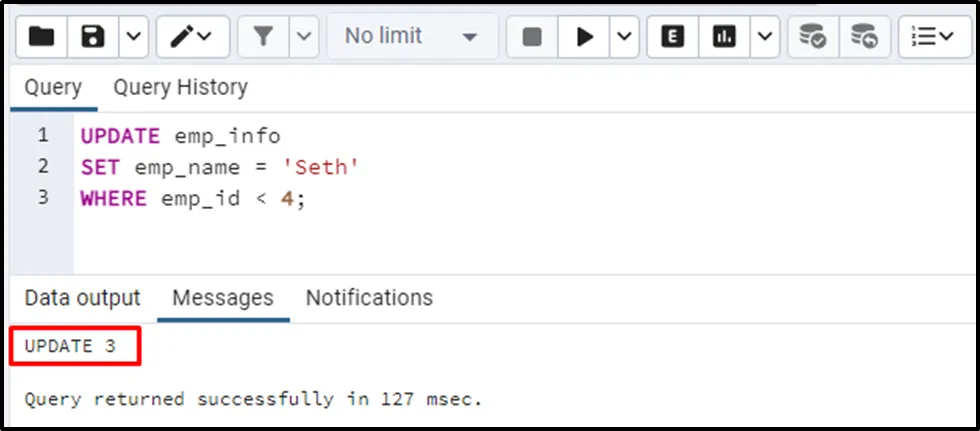Open the Explain options dropdown arrow
The width and height of the screenshot is (980, 431).
[x=765, y=37]
